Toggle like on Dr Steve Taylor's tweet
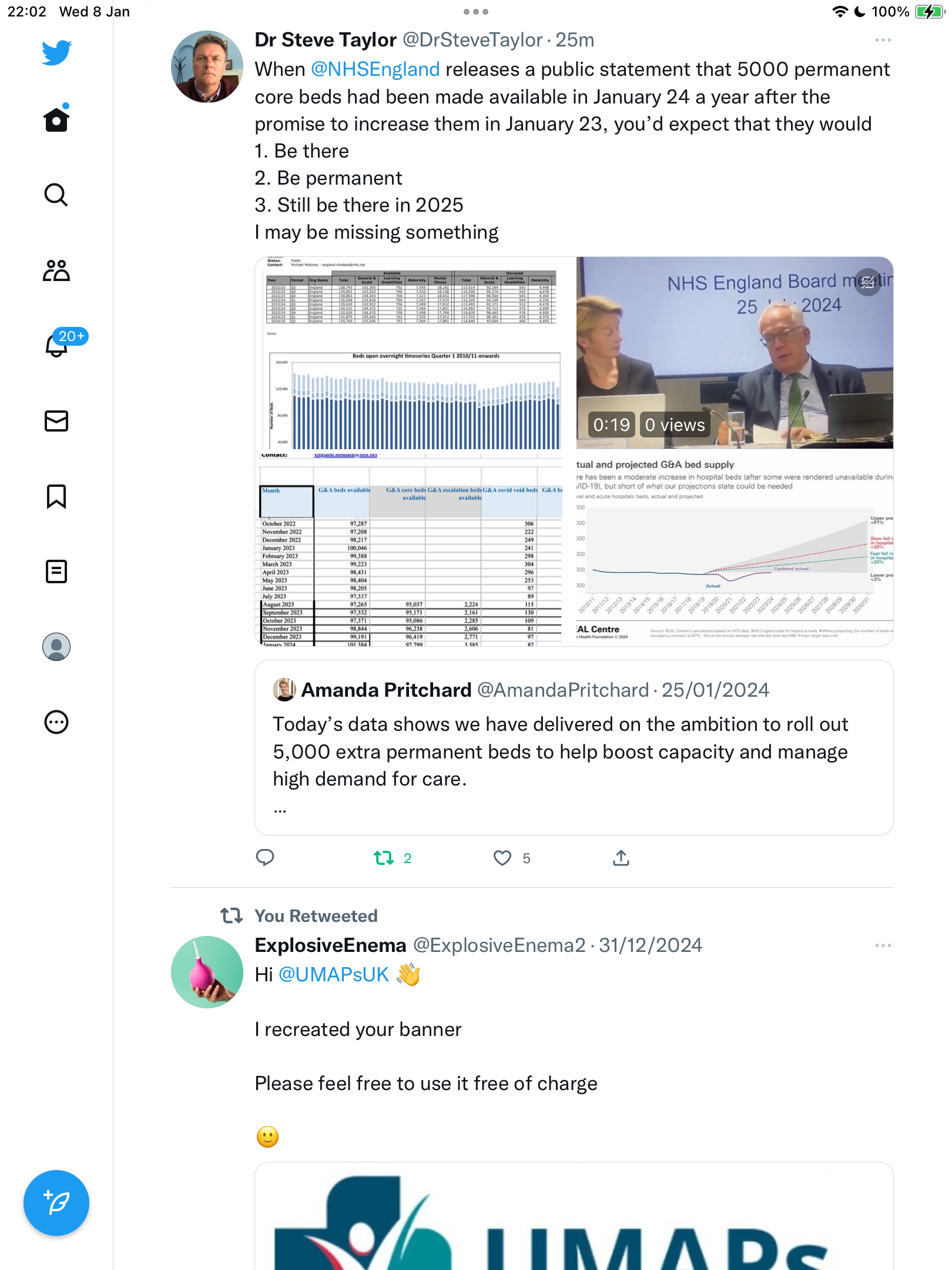Screen dimensions: 952x1270 (x=502, y=858)
